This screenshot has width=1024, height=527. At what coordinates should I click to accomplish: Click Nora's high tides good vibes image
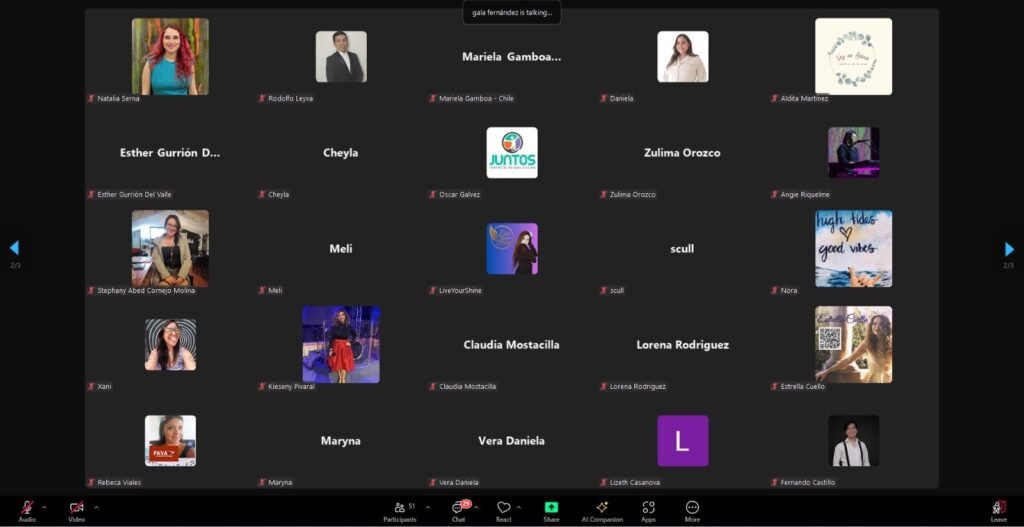(x=854, y=248)
